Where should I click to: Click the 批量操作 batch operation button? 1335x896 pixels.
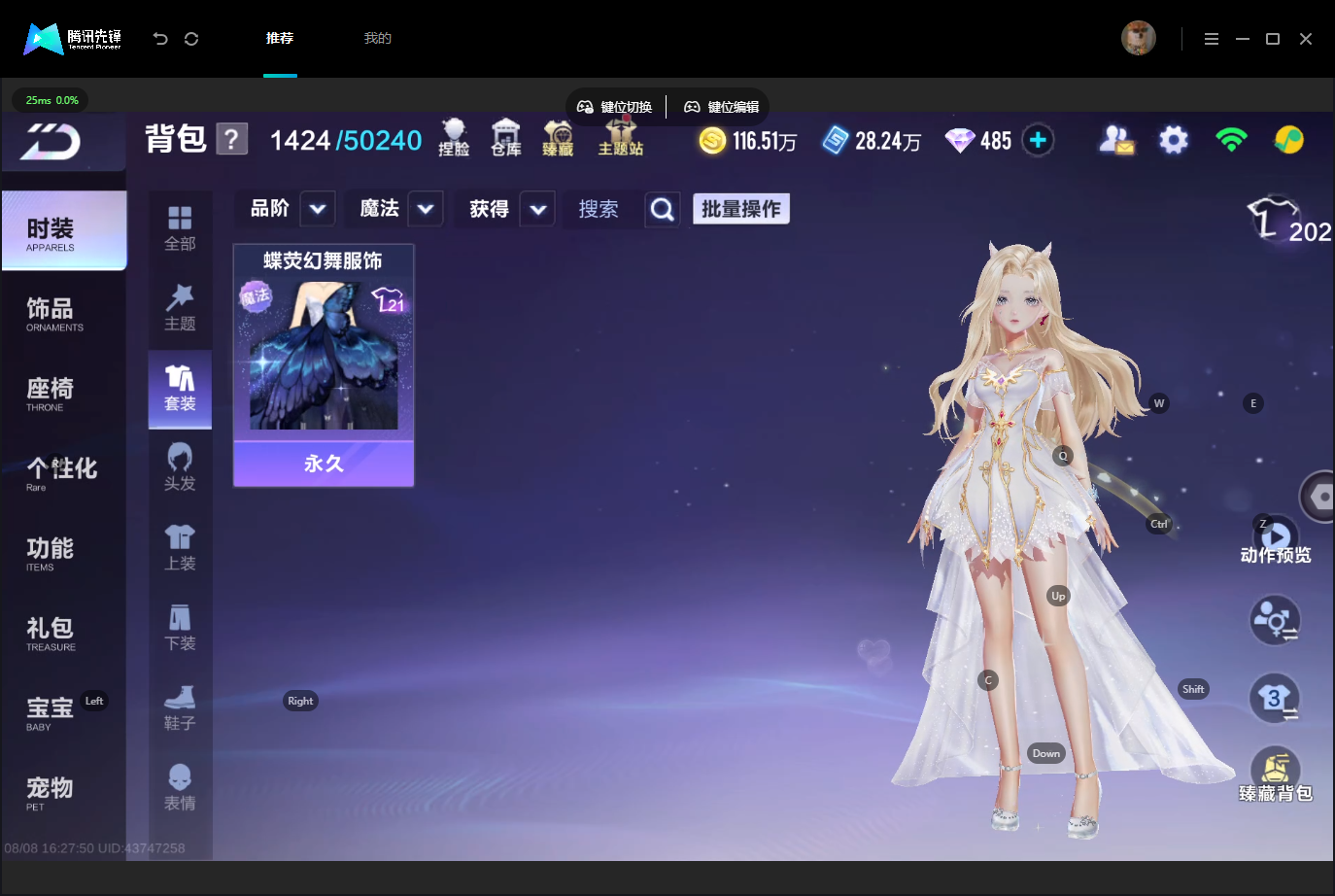pyautogui.click(x=741, y=209)
